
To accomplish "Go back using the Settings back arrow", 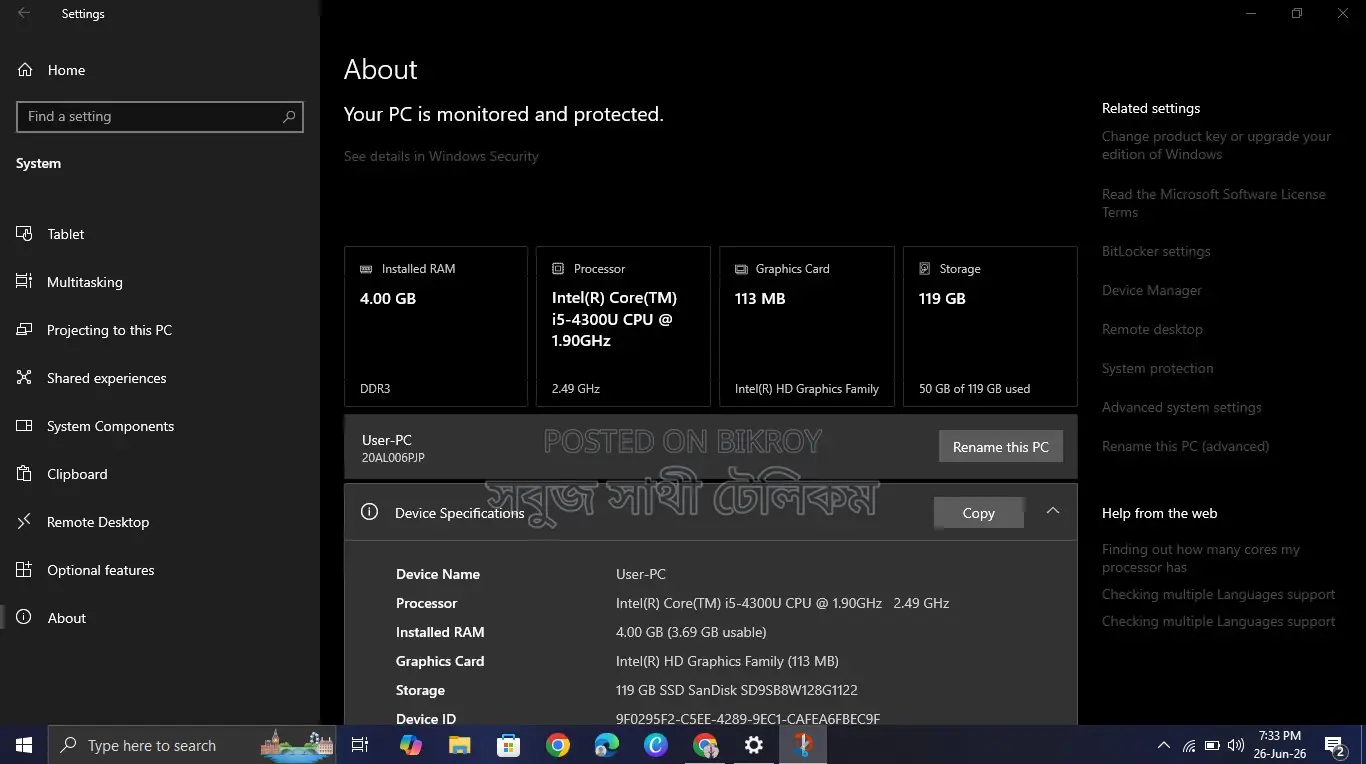I will pyautogui.click(x=24, y=14).
